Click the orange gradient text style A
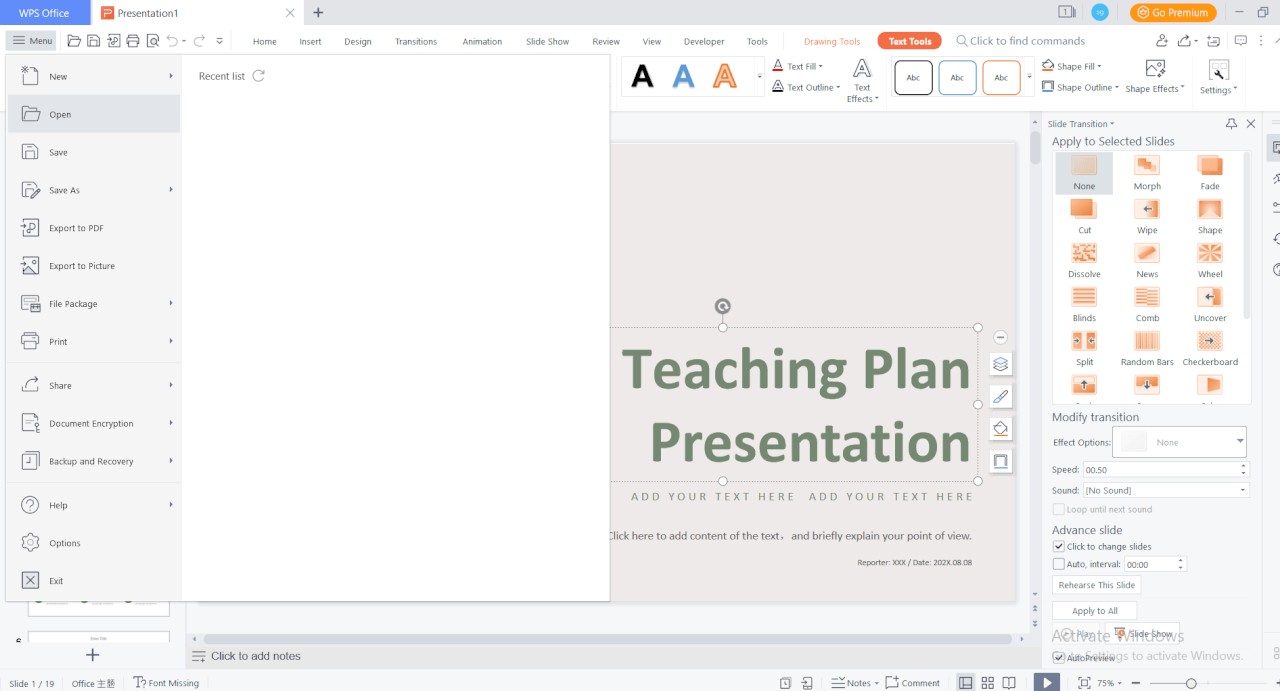1280x691 pixels. point(725,76)
